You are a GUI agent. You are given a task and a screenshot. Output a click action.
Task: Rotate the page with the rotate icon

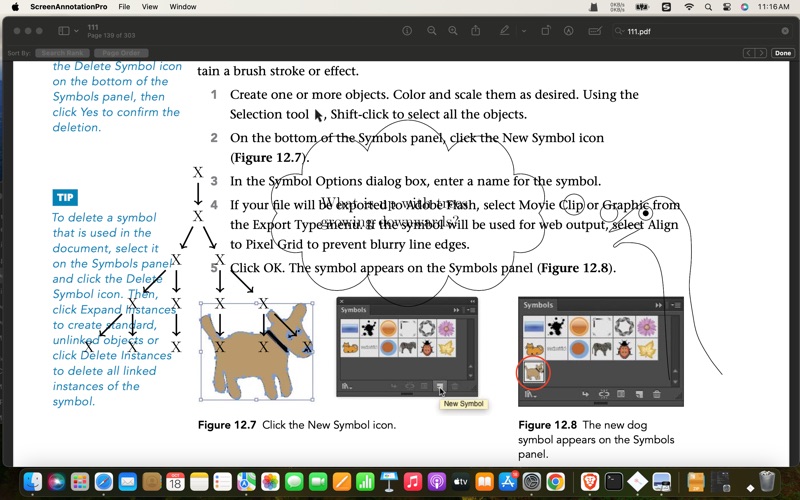click(545, 31)
